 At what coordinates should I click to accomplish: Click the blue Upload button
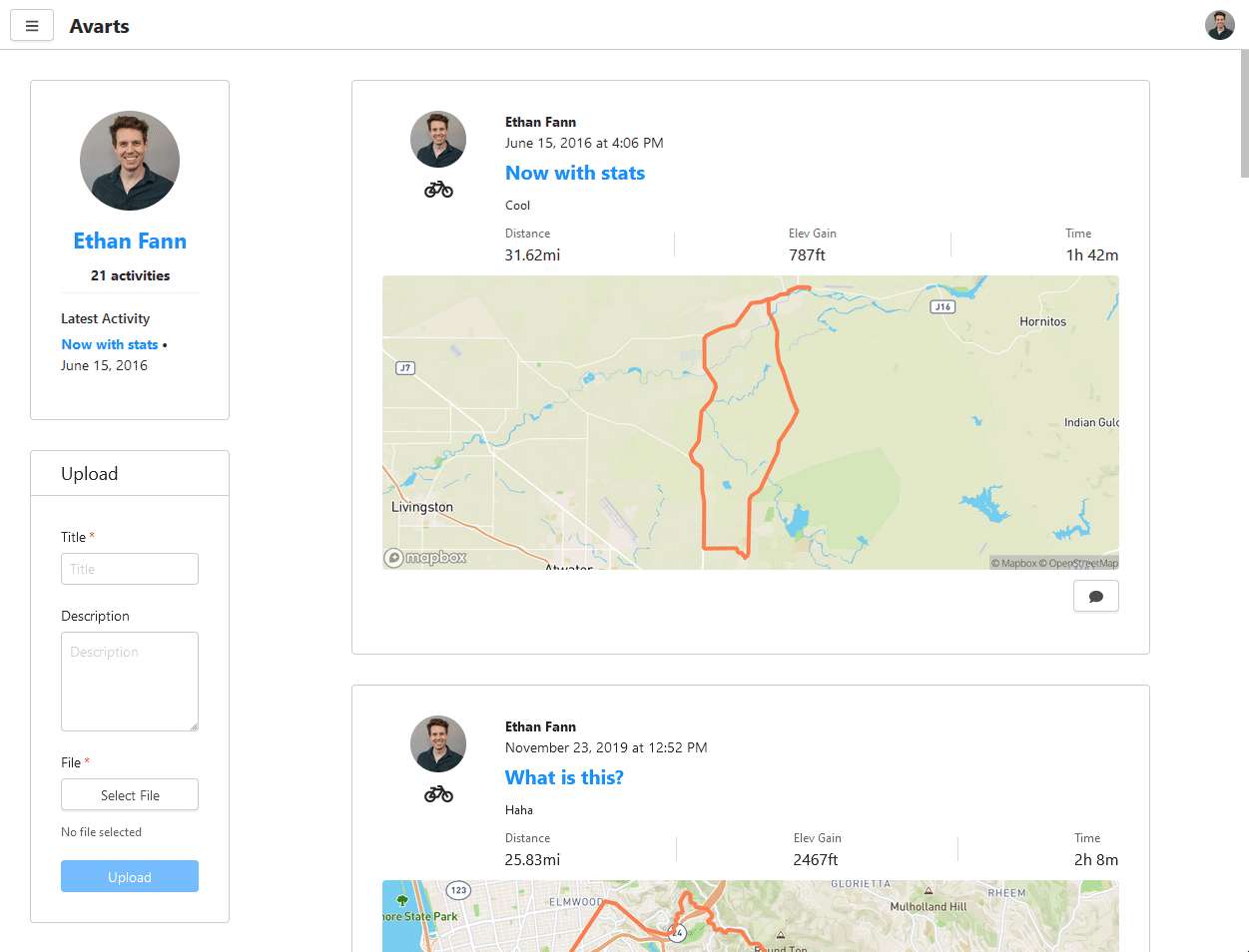(130, 876)
